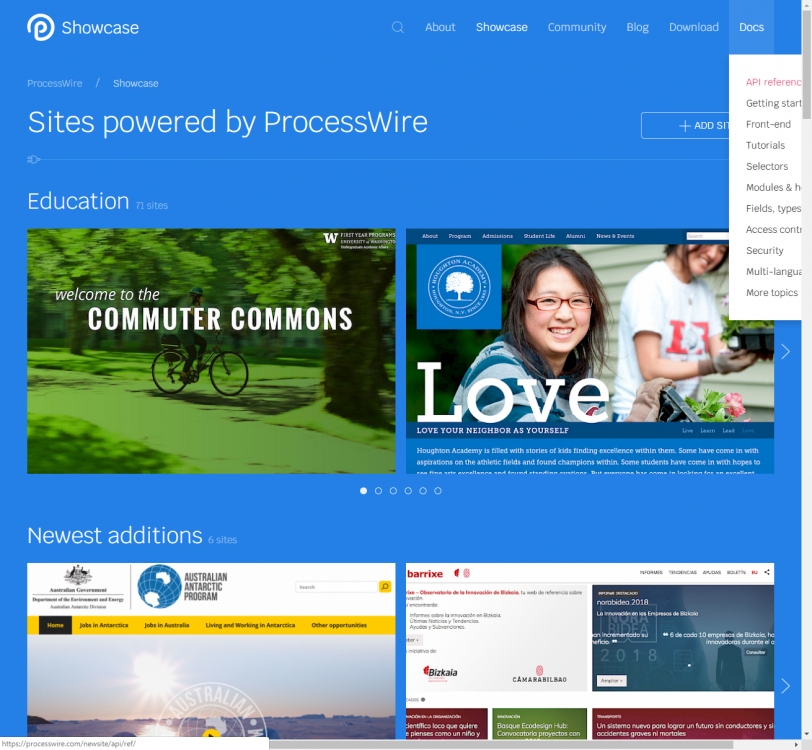This screenshot has width=812, height=750.
Task: Select Selectors in the Docs dropdown
Action: pos(767,166)
